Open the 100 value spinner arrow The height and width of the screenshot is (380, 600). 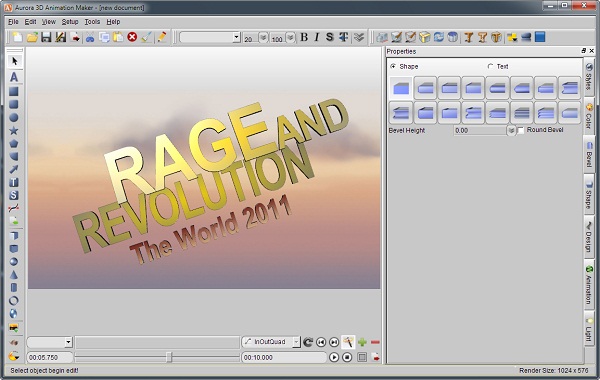pos(290,38)
